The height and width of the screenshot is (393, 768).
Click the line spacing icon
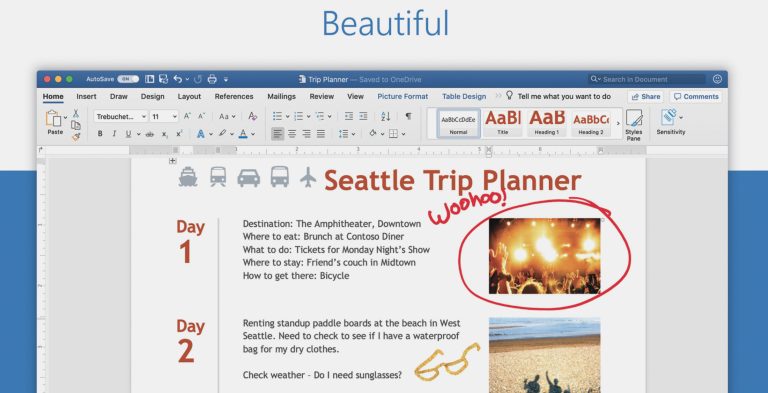click(x=343, y=134)
